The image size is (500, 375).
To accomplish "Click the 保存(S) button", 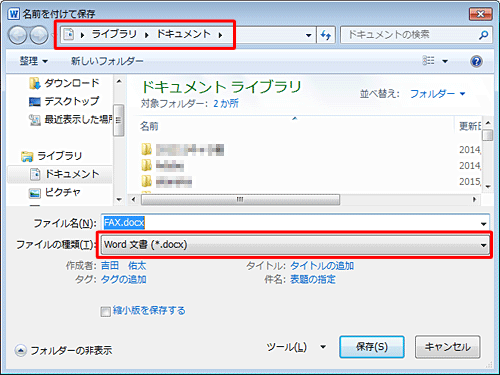I will click(x=372, y=347).
